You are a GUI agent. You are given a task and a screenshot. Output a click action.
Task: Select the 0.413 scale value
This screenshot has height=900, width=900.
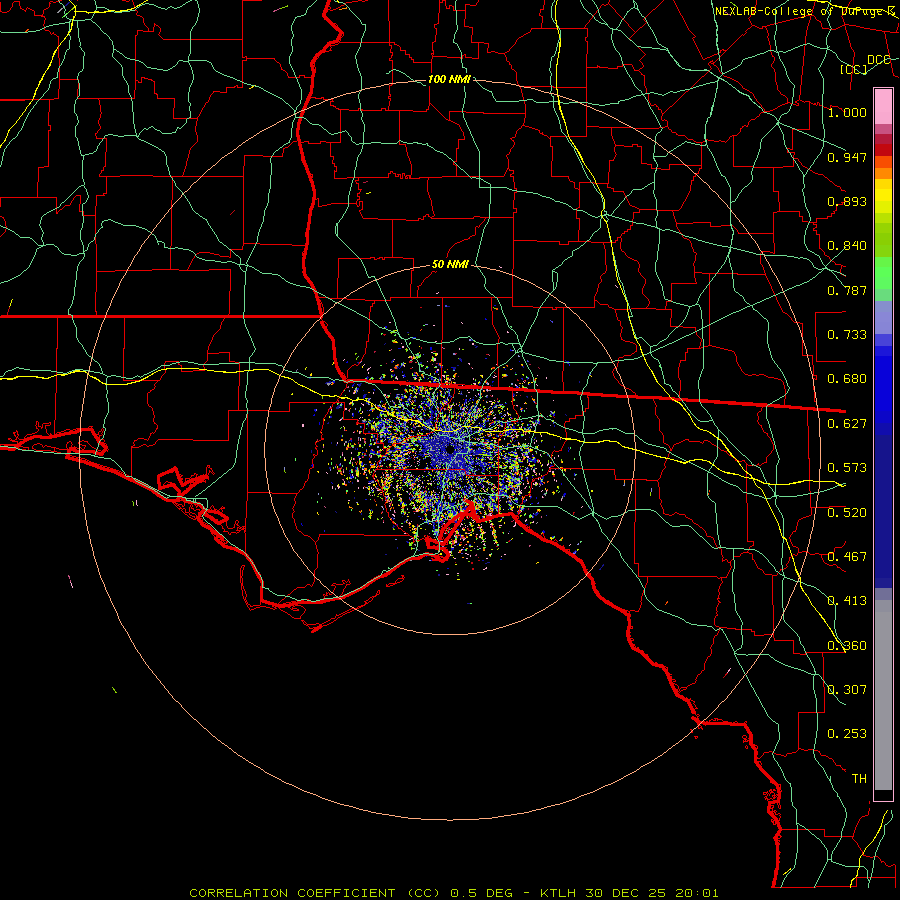click(847, 601)
